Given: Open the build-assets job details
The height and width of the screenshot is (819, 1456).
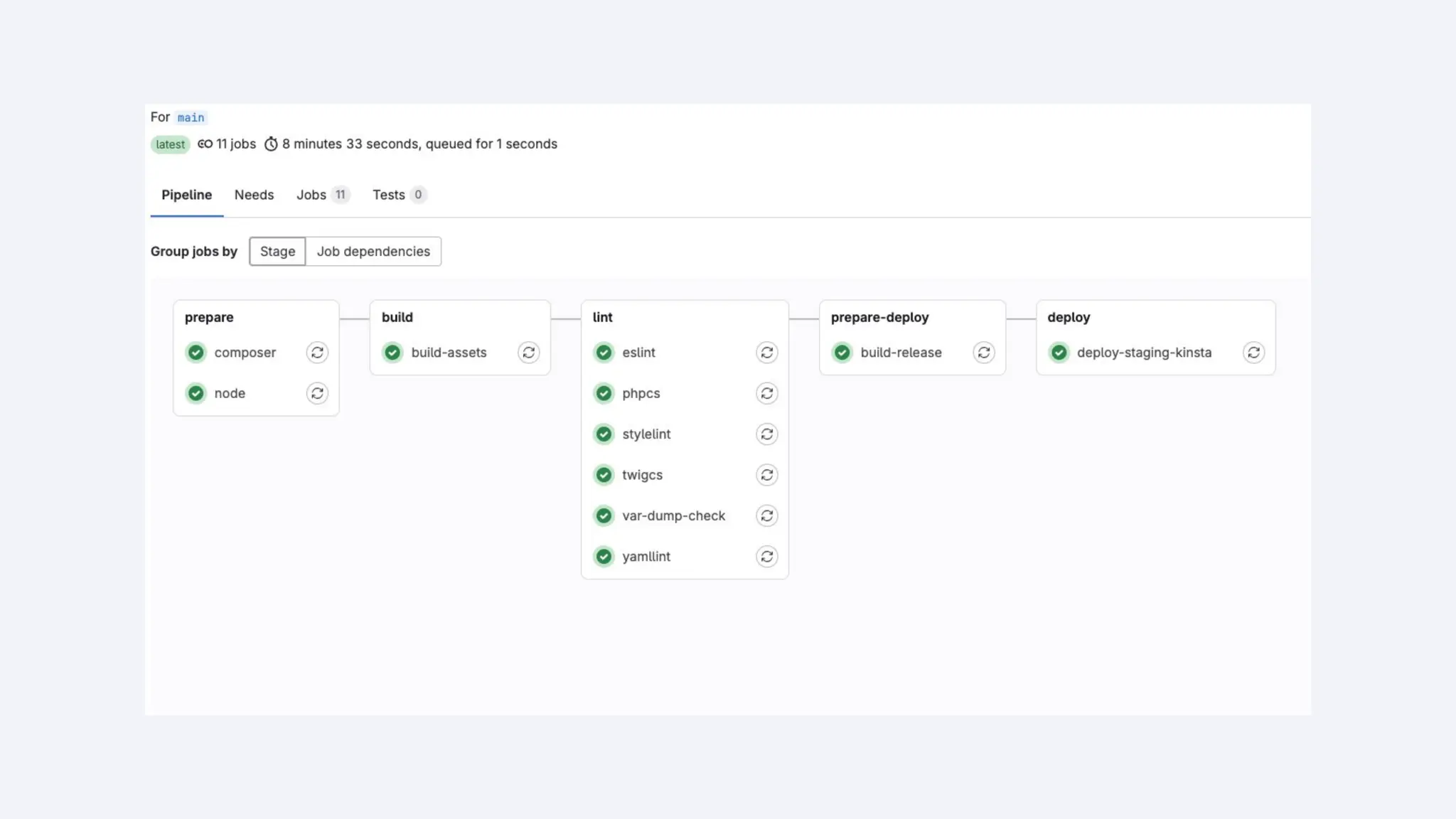Looking at the screenshot, I should pyautogui.click(x=449, y=353).
